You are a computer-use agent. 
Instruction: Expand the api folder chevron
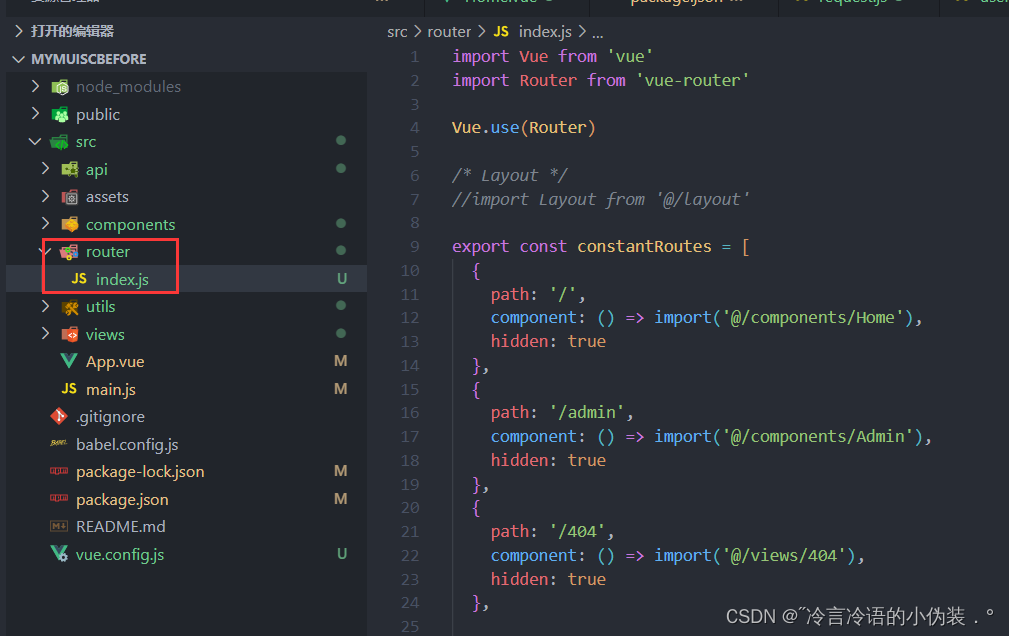45,169
